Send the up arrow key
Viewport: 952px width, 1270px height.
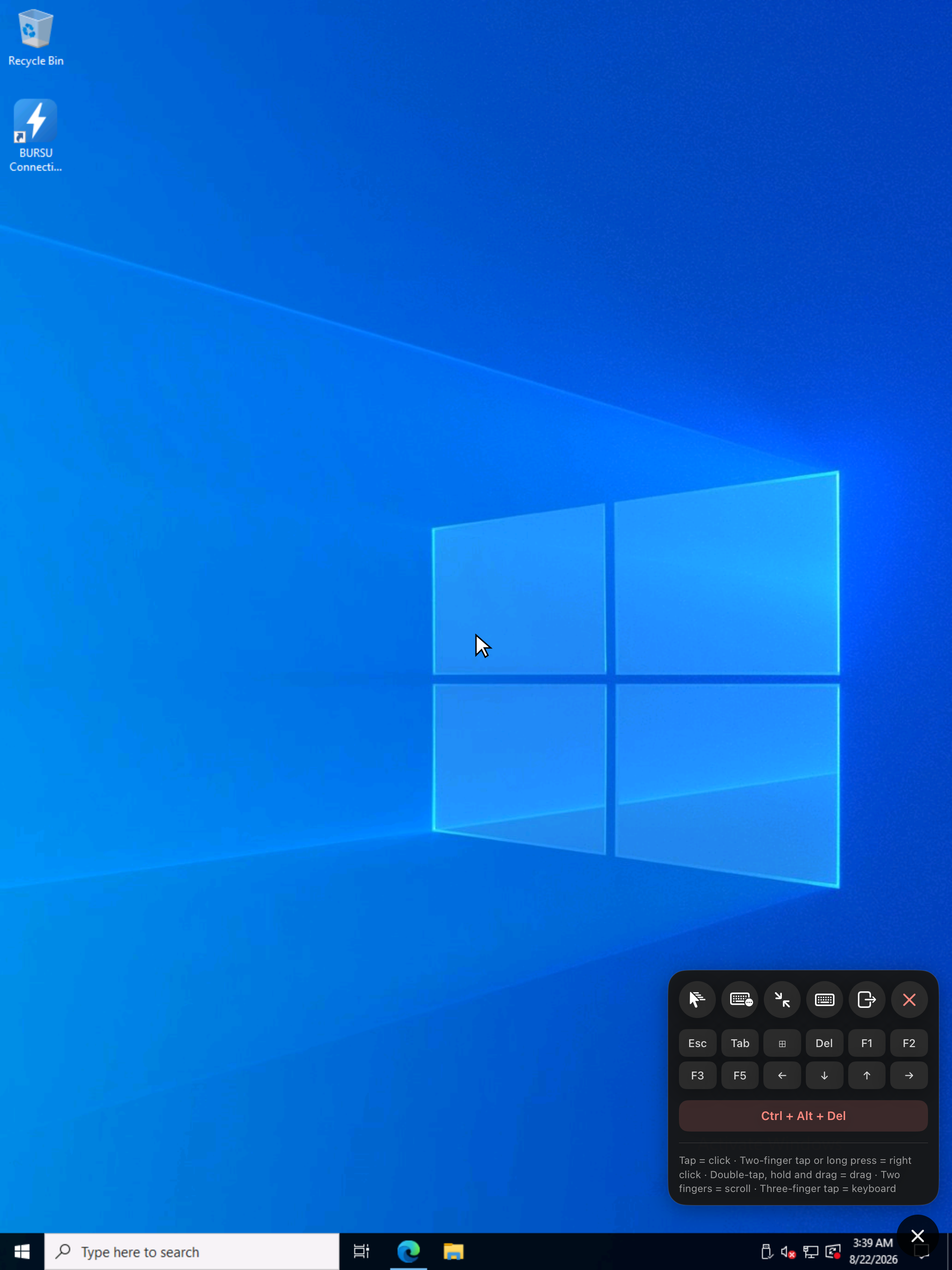pyautogui.click(x=867, y=1075)
